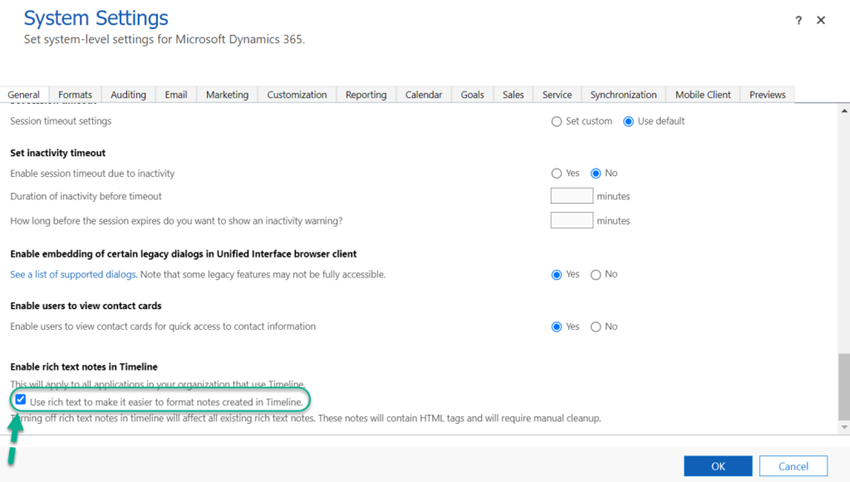Open the help question mark icon
The height and width of the screenshot is (482, 850).
(799, 21)
